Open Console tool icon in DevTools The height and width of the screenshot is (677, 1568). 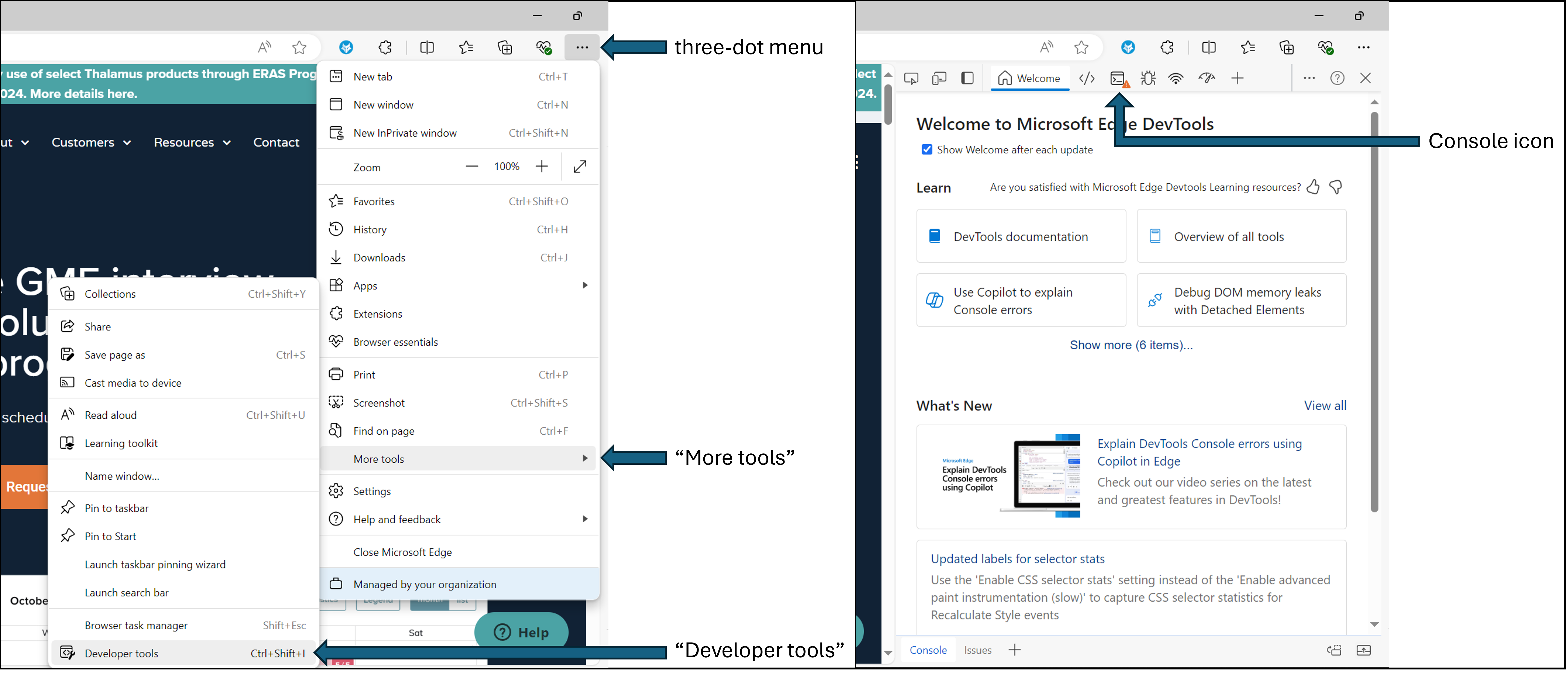pos(1119,78)
